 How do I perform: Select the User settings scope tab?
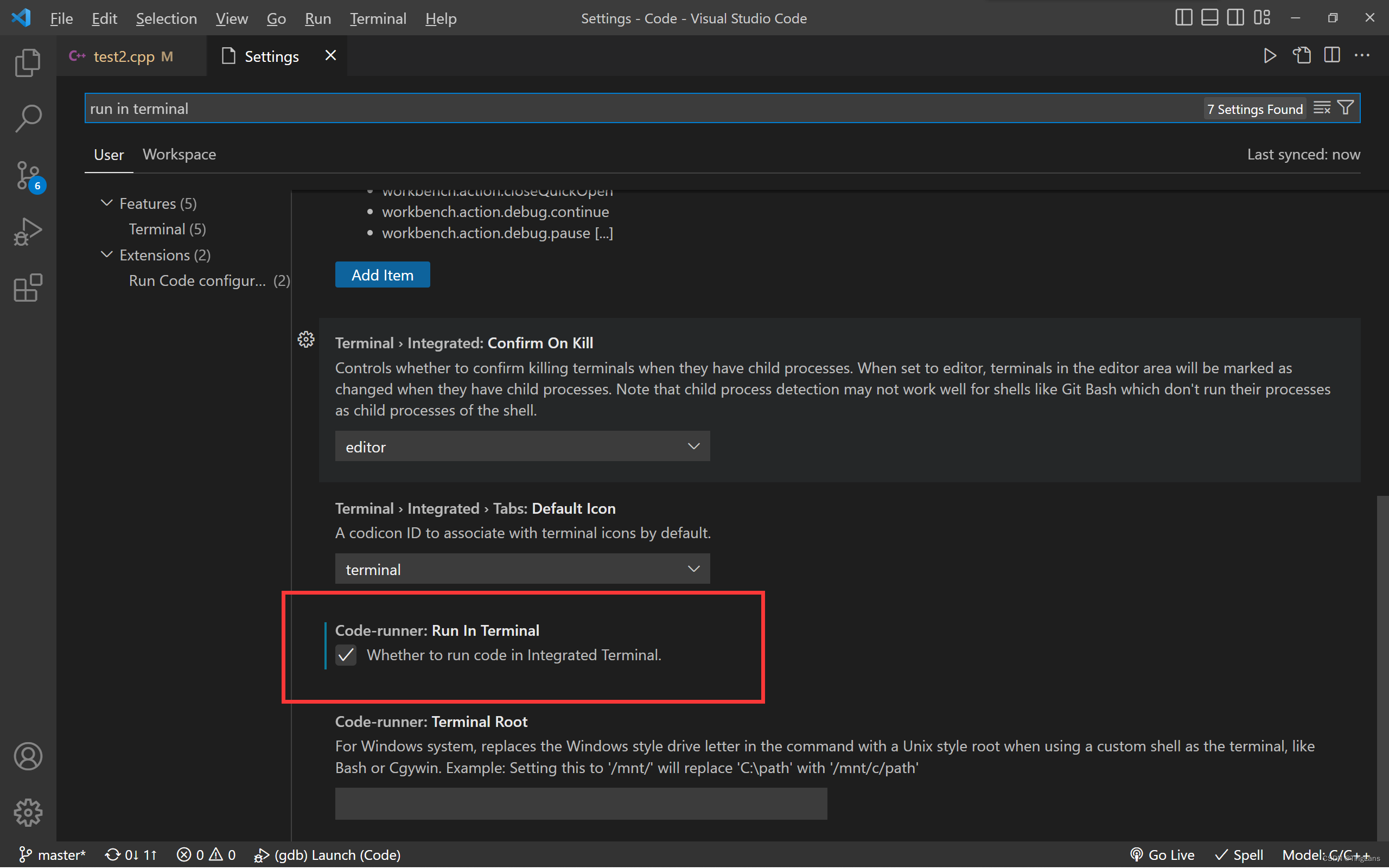pos(109,155)
